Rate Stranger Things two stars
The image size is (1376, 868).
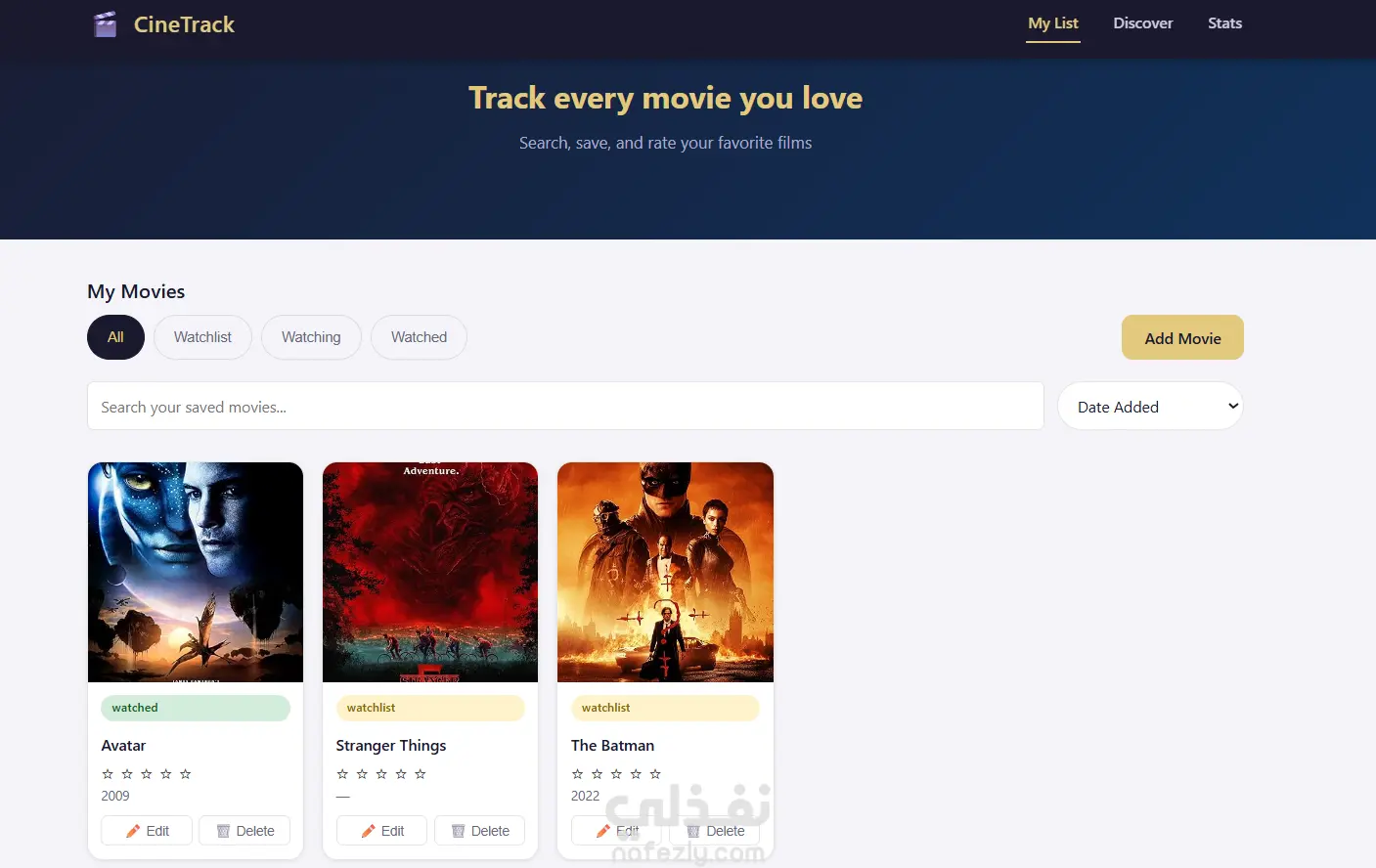pos(362,774)
